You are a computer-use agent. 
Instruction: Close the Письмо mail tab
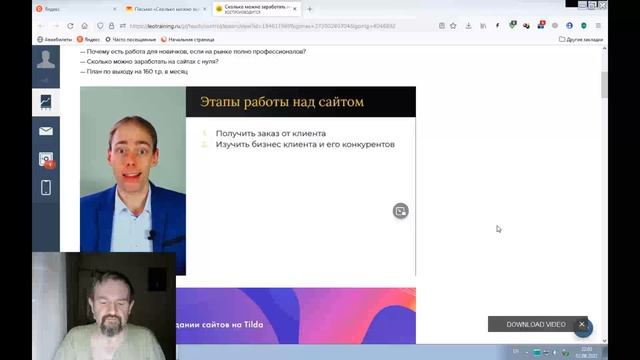point(204,9)
